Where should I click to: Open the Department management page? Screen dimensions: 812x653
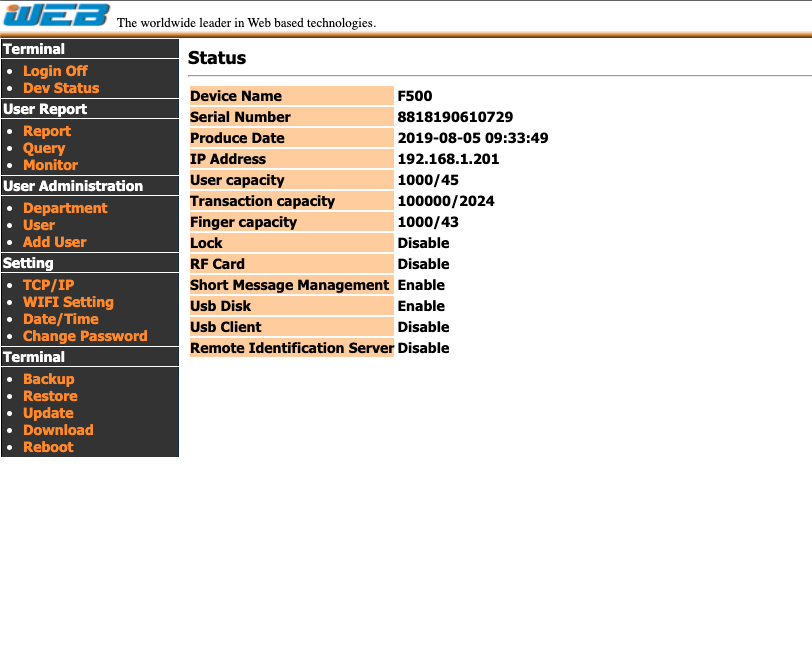click(65, 208)
